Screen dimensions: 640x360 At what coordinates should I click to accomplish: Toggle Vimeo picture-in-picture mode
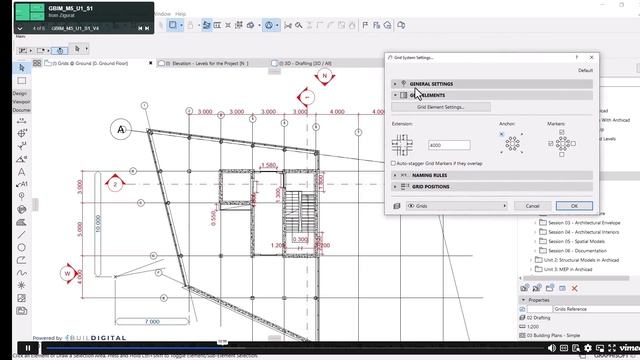[600, 348]
